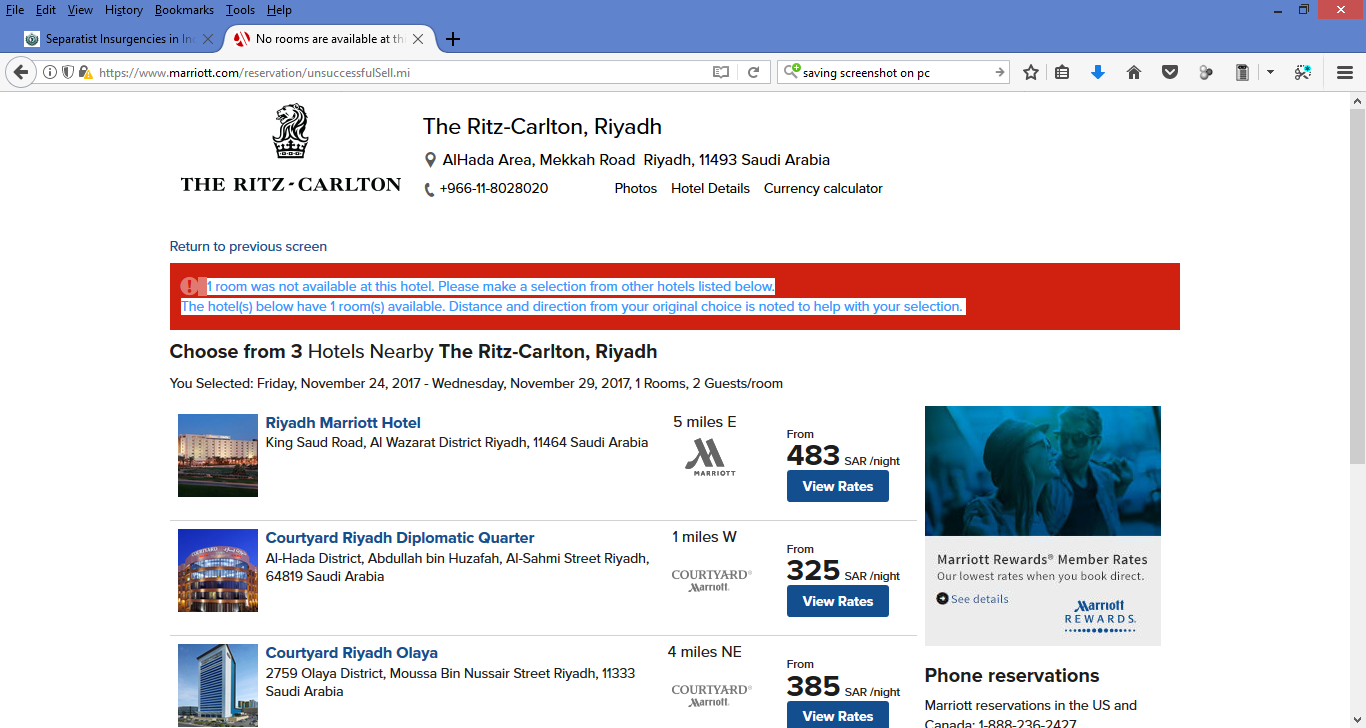Enable Reader View icon in the address bar
The image size is (1366, 728).
pos(721,72)
